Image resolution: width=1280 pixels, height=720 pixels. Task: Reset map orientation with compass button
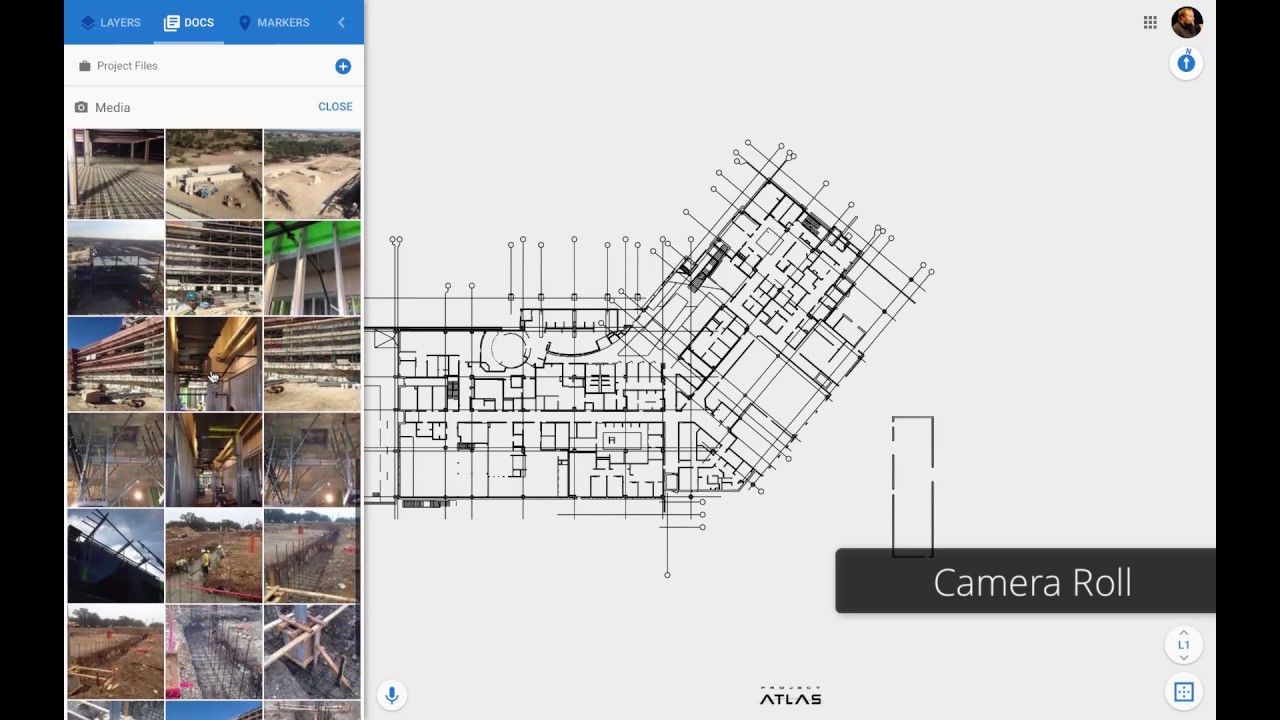[x=1186, y=63]
